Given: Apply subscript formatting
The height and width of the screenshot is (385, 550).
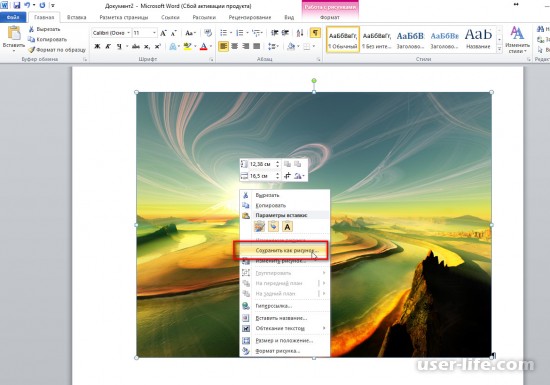Looking at the screenshot, I should click(x=147, y=46).
